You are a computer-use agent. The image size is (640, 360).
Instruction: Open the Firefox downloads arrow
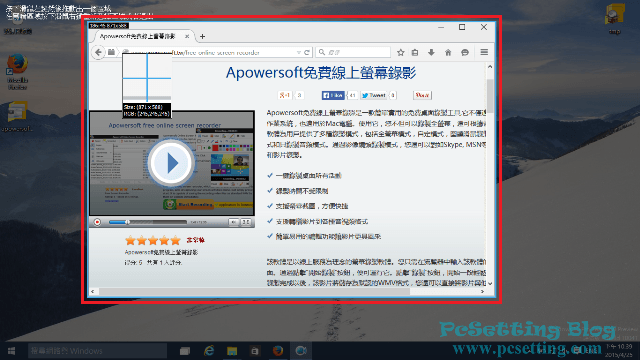point(431,52)
